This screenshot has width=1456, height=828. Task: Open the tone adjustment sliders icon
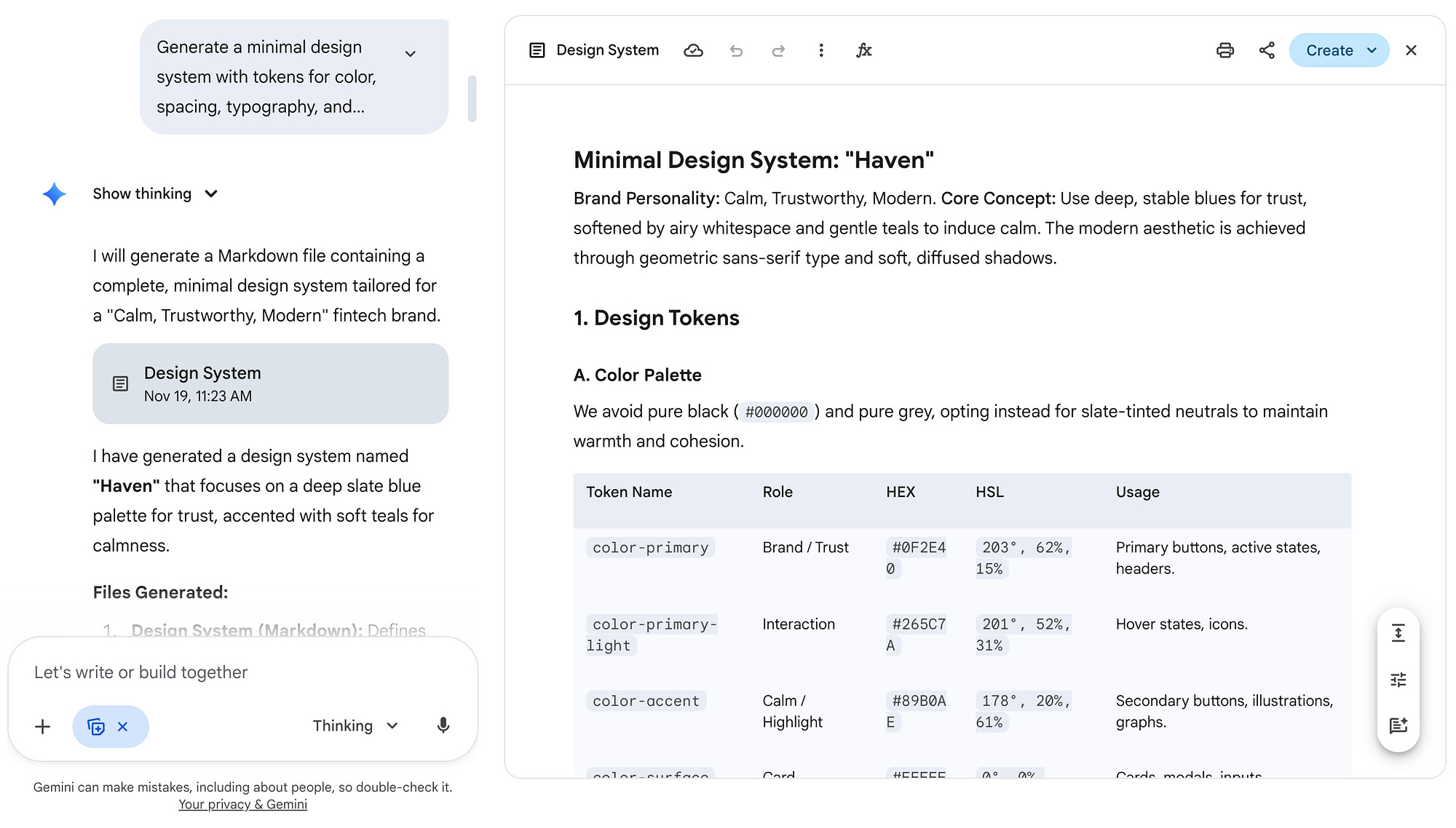(1398, 680)
